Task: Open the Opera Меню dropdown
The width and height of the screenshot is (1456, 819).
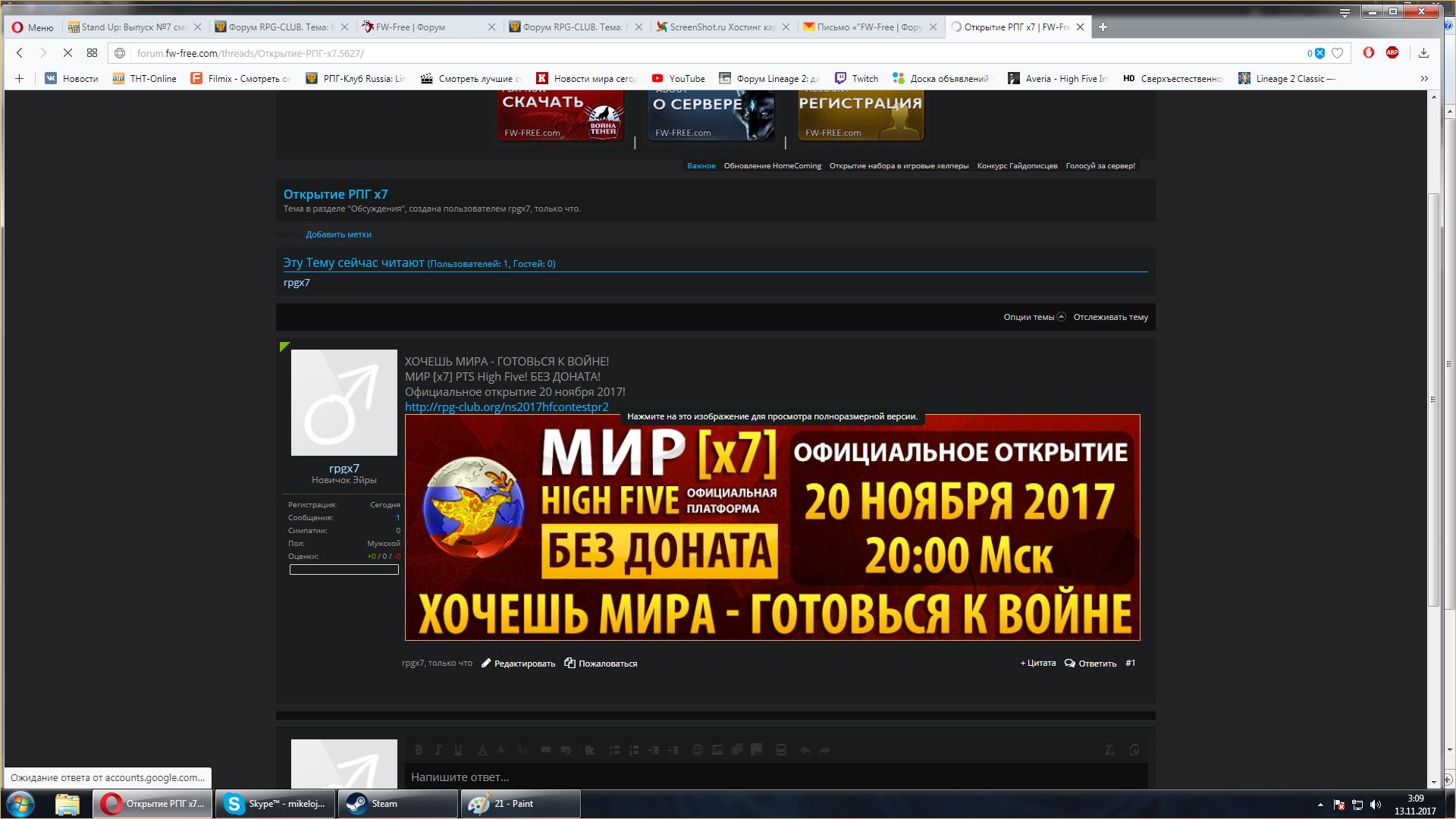Action: pos(33,27)
